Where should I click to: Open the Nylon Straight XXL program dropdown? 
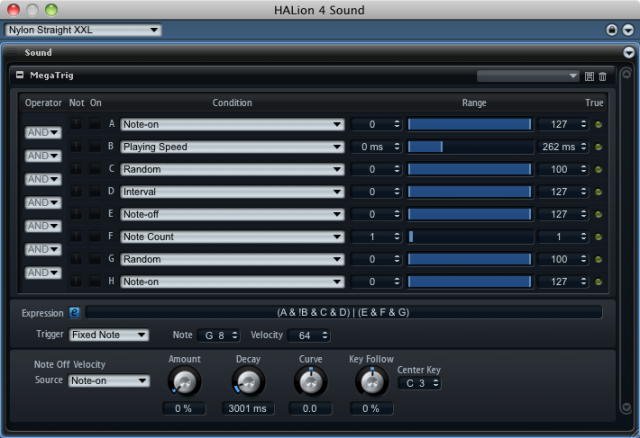83,30
